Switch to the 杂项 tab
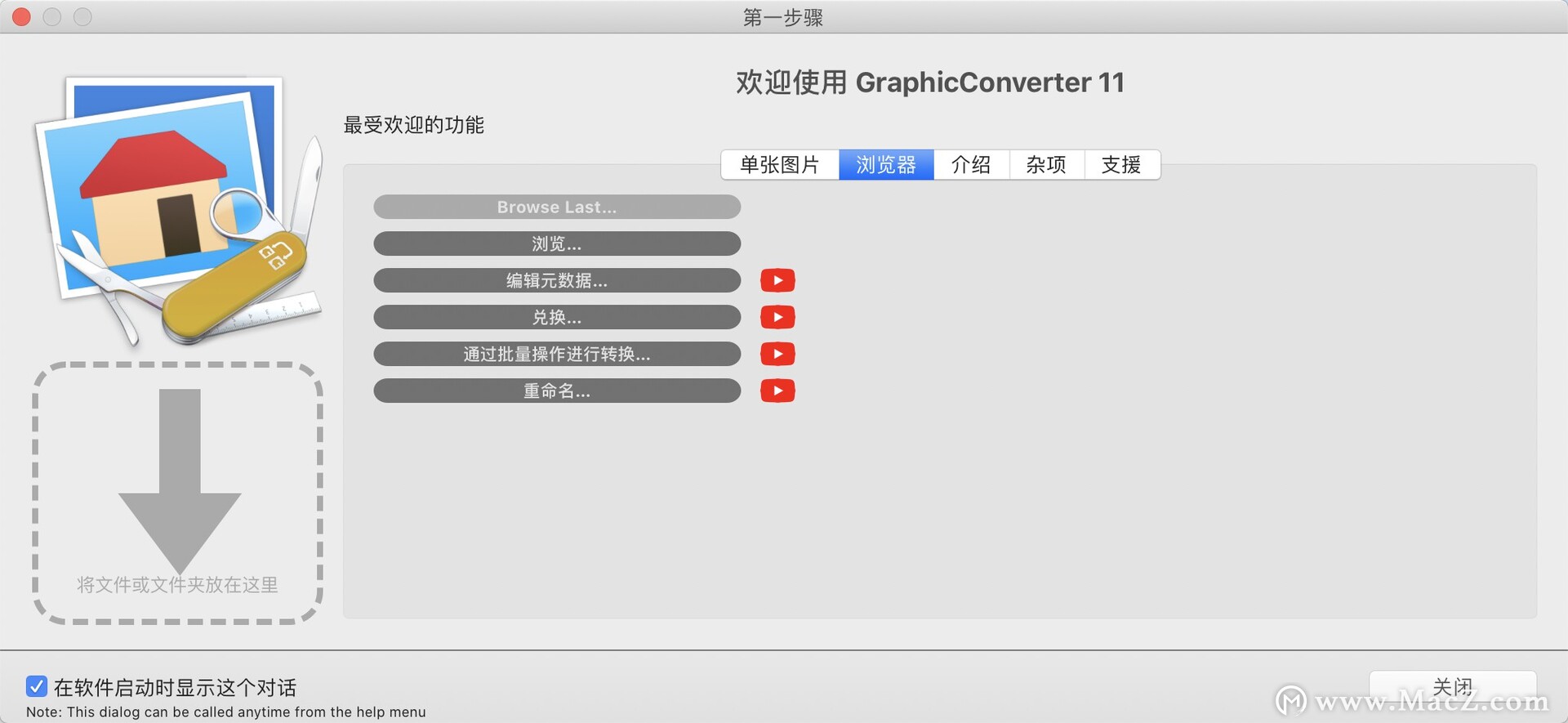The image size is (1568, 723). pos(1046,165)
